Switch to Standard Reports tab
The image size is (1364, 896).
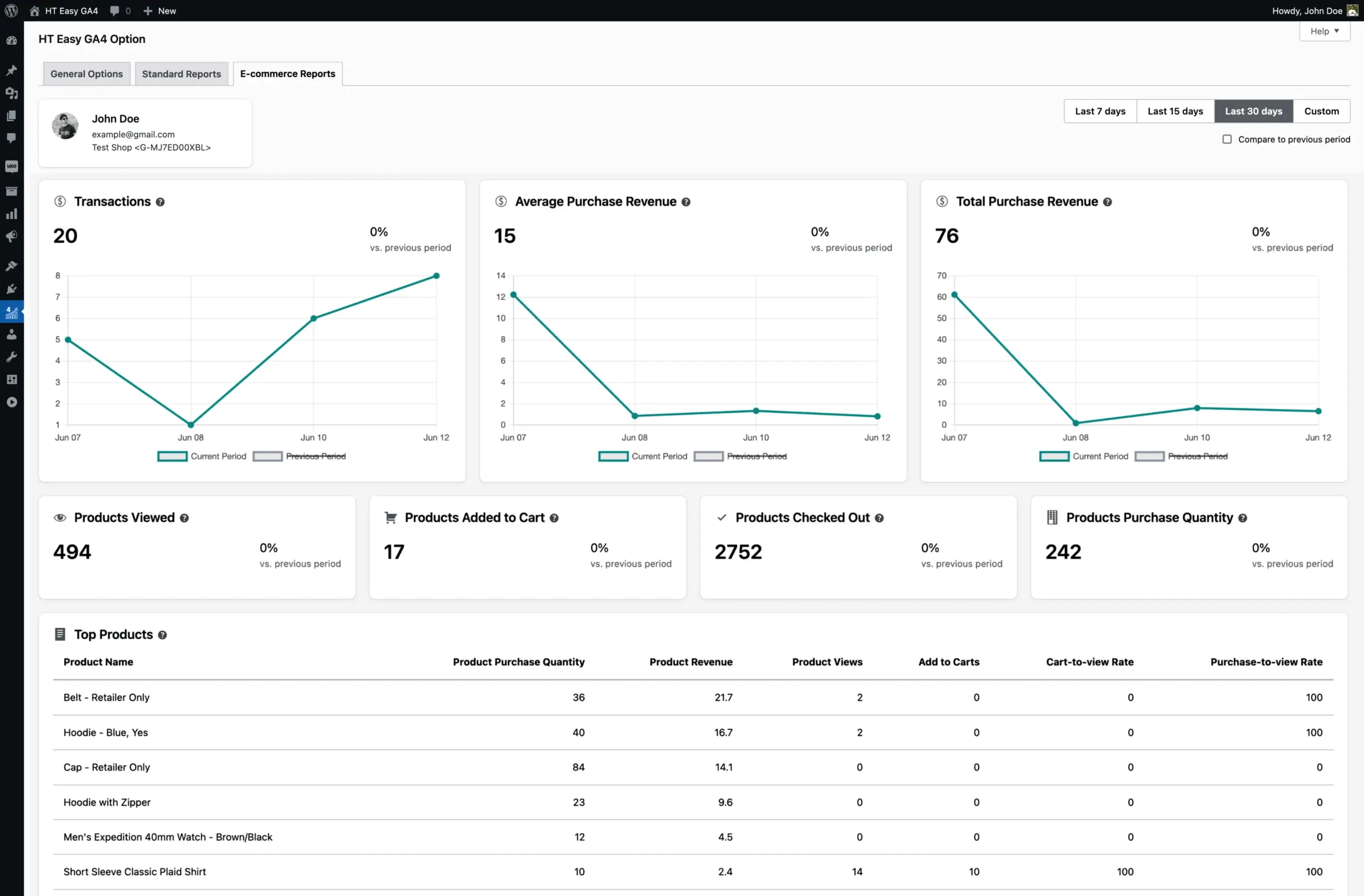(x=181, y=73)
